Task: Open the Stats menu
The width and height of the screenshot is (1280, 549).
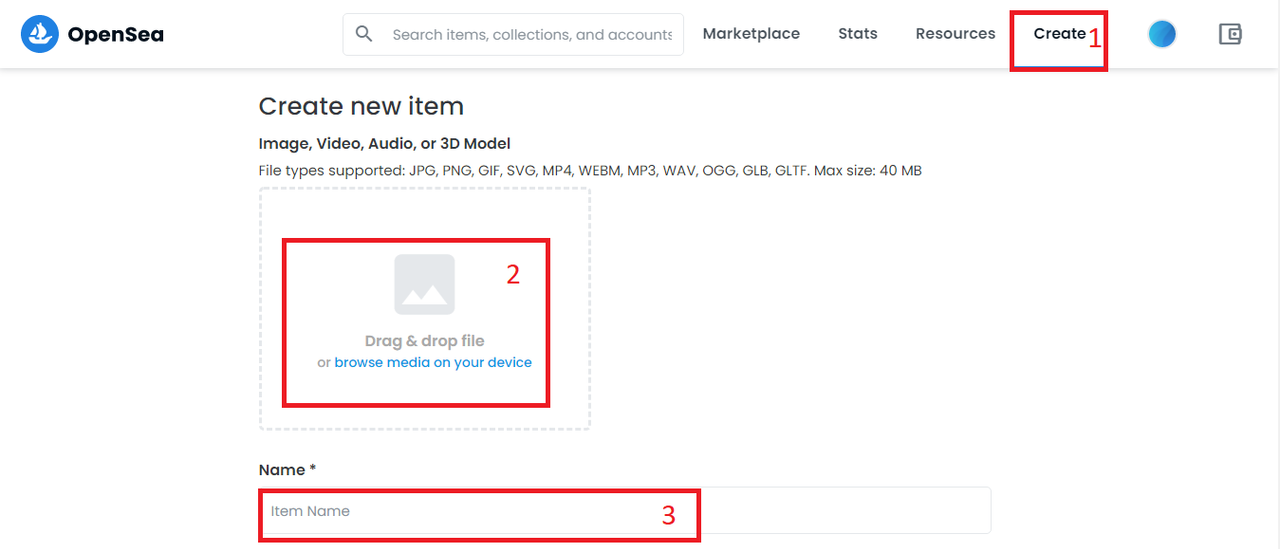Action: tap(858, 34)
